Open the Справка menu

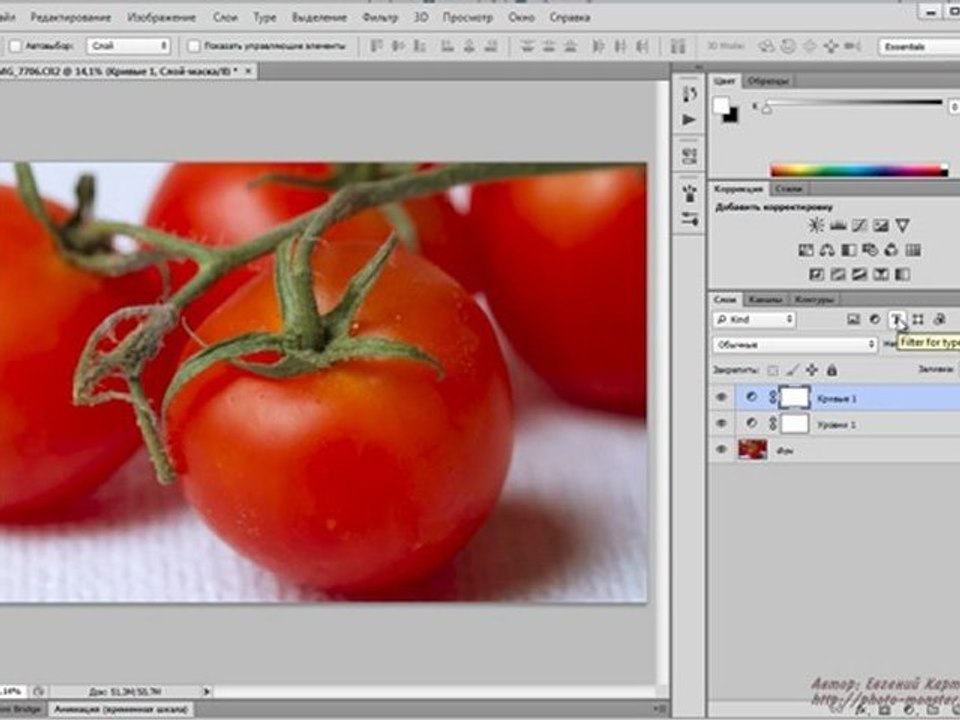(x=569, y=18)
